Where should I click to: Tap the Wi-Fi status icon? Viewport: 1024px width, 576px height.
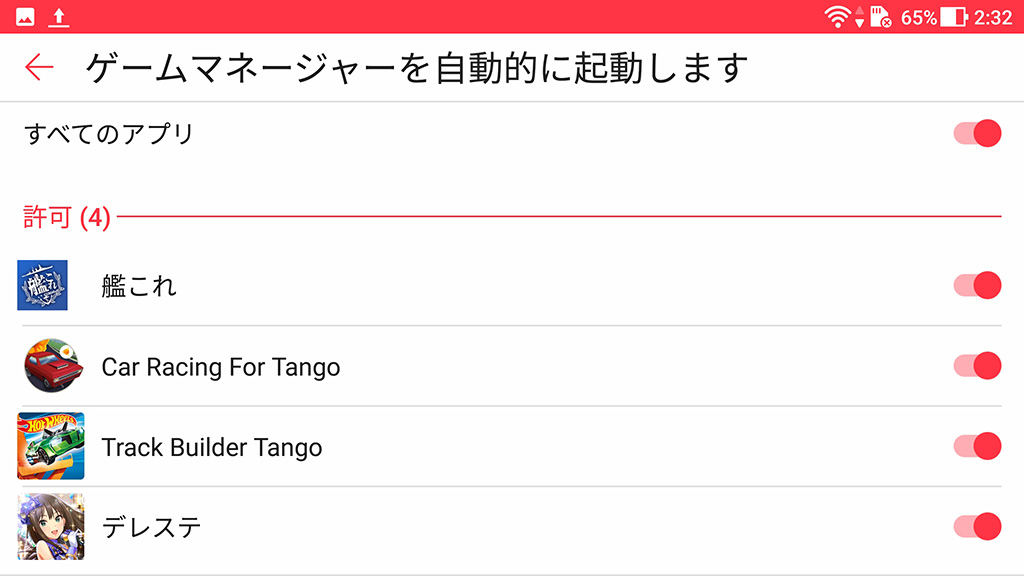(x=838, y=17)
